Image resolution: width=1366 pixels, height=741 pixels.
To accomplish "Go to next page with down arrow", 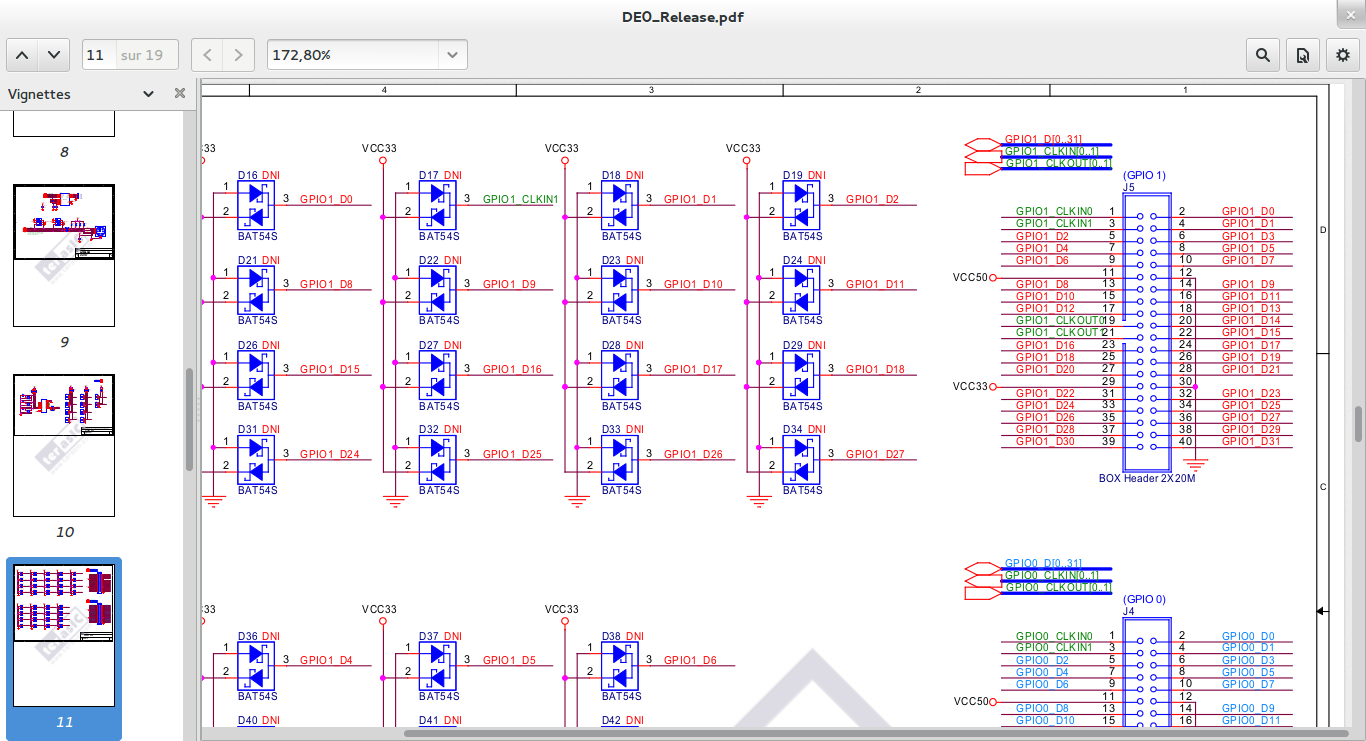I will pyautogui.click(x=54, y=55).
